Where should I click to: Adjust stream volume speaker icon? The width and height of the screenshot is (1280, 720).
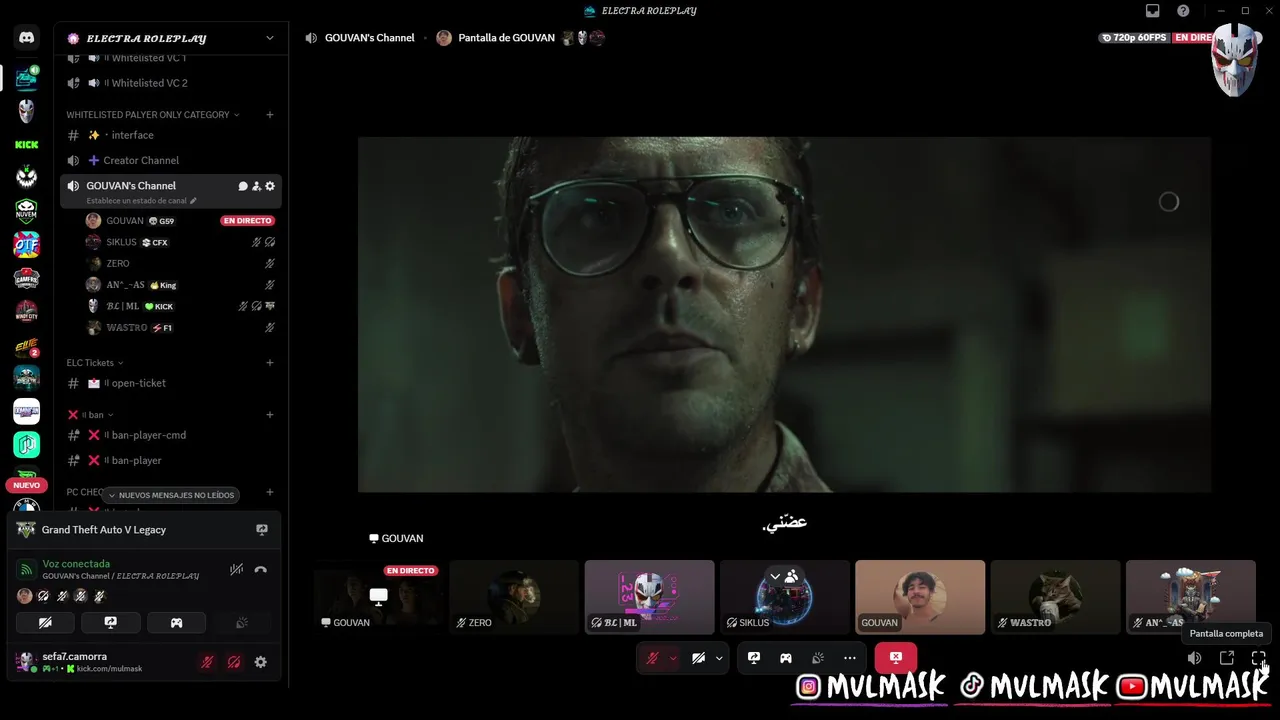pos(1195,658)
